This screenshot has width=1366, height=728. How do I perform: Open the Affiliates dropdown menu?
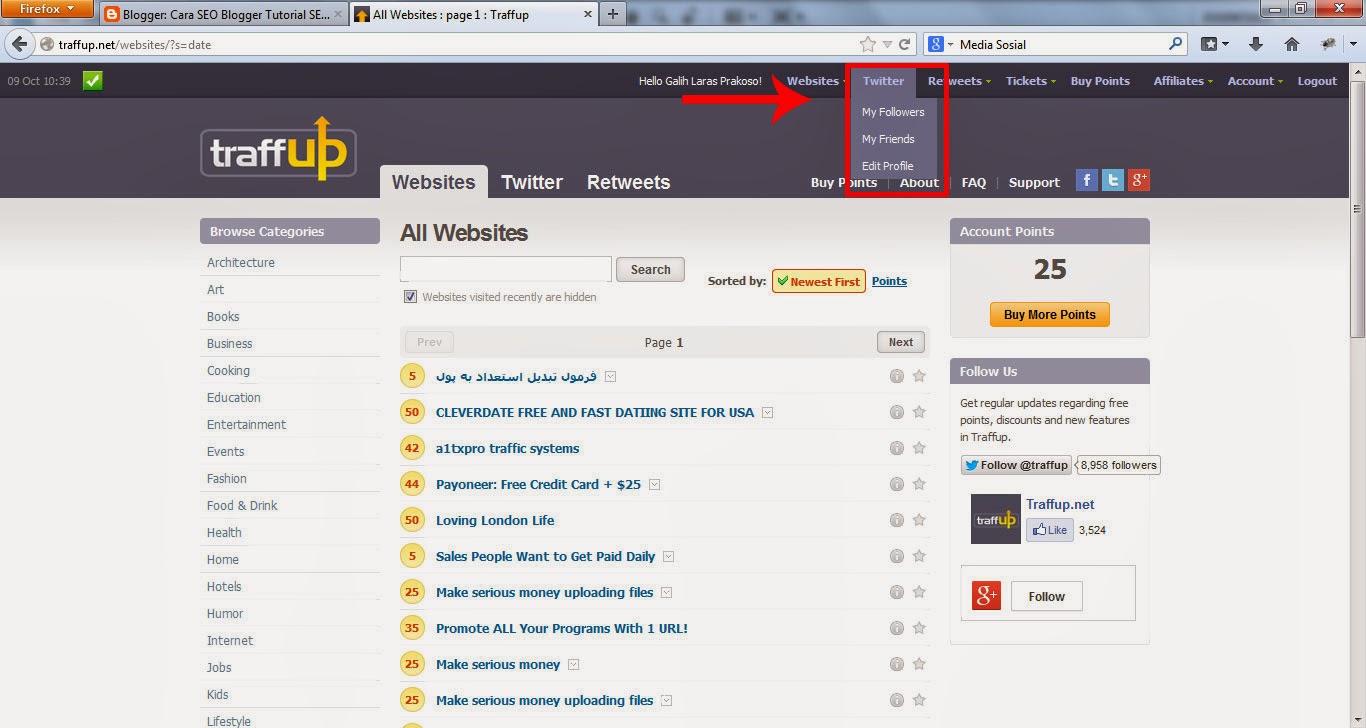[x=1183, y=81]
